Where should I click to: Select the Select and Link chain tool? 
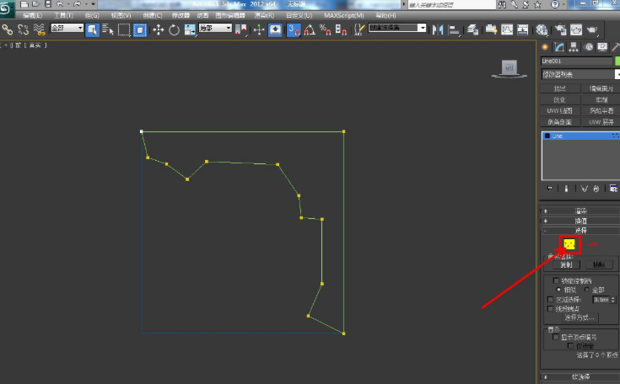click(x=8, y=30)
